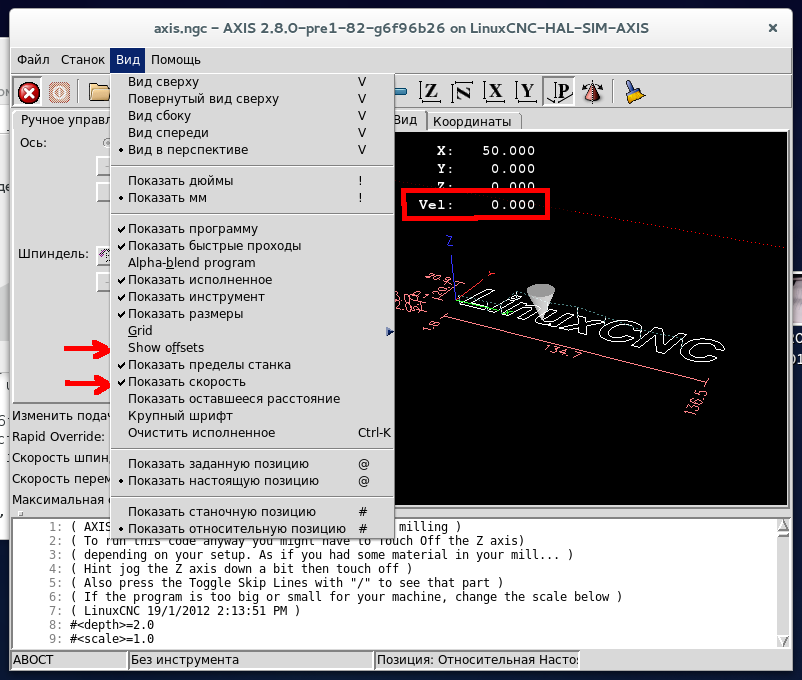Click the Позиция status bar field
Viewport: 802px width, 680px height.
click(477, 660)
